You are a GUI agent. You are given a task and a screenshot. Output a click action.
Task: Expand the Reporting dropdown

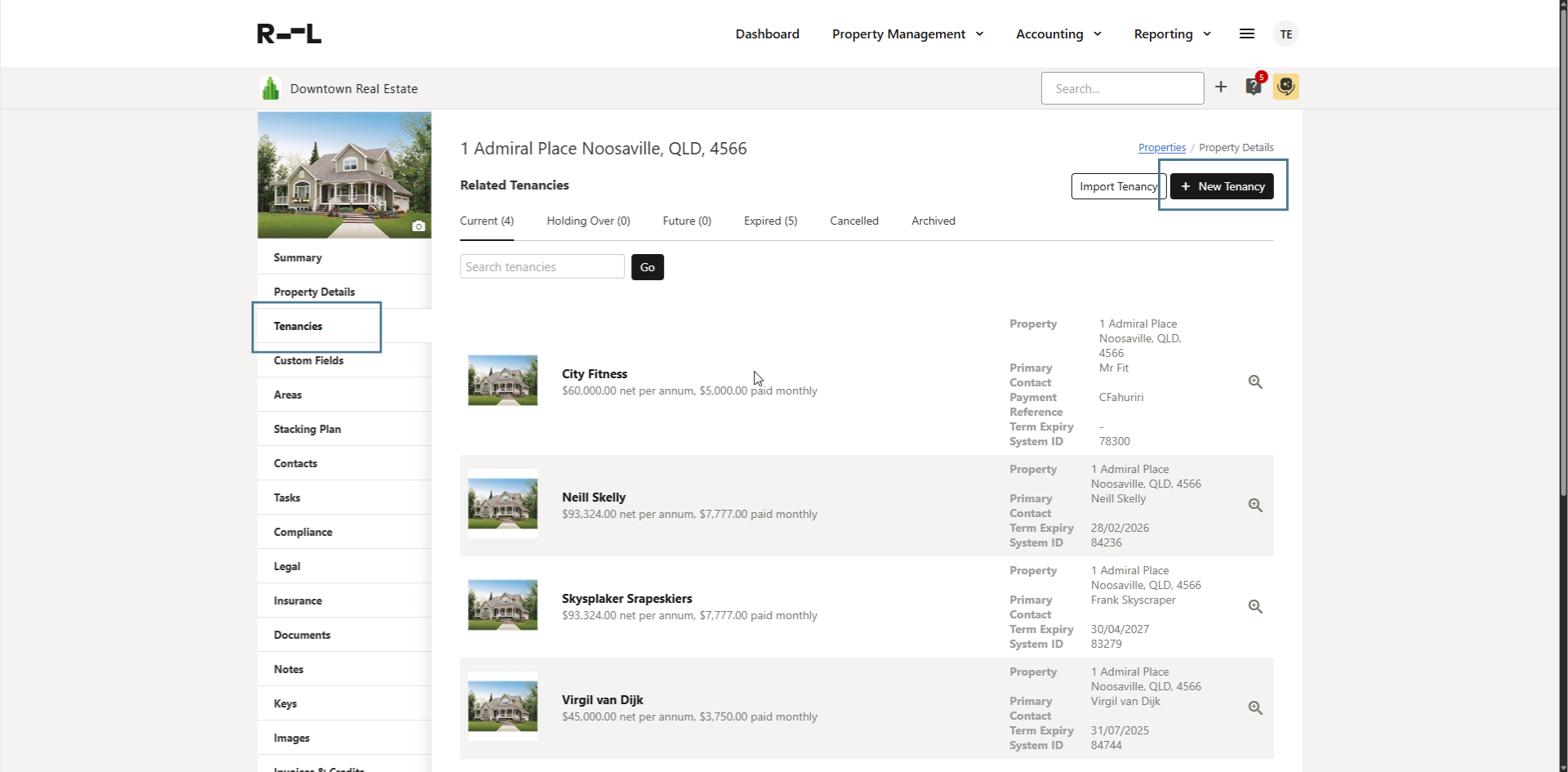point(1171,33)
